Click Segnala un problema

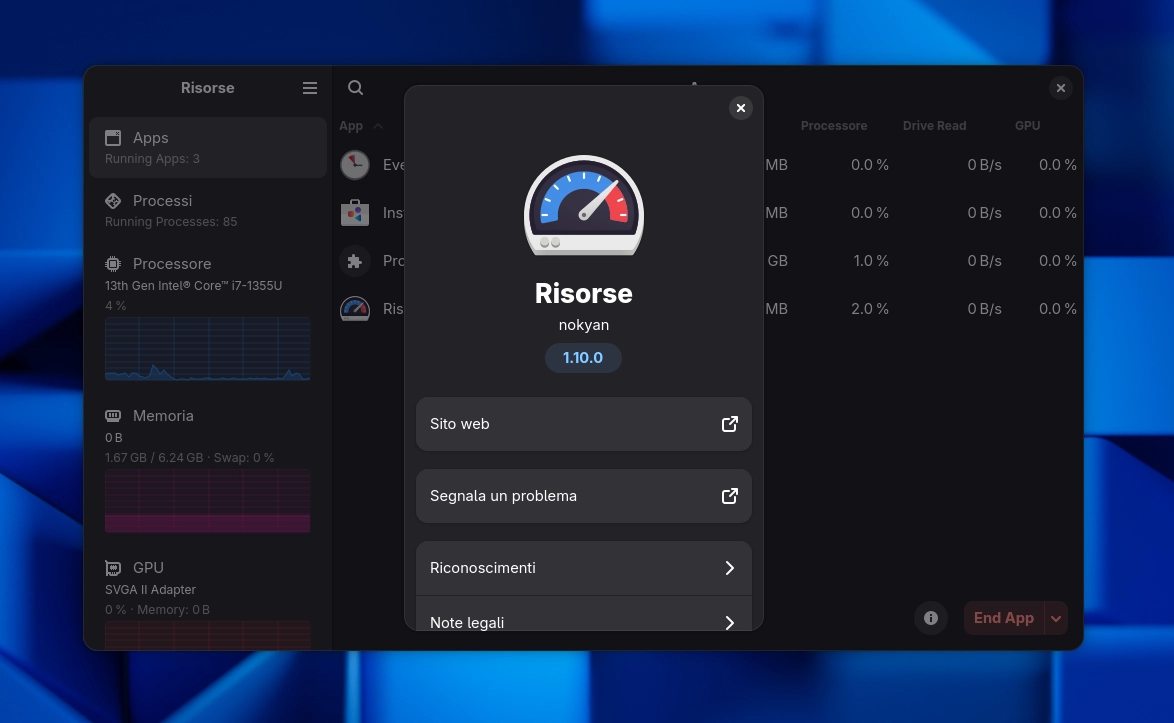(583, 495)
